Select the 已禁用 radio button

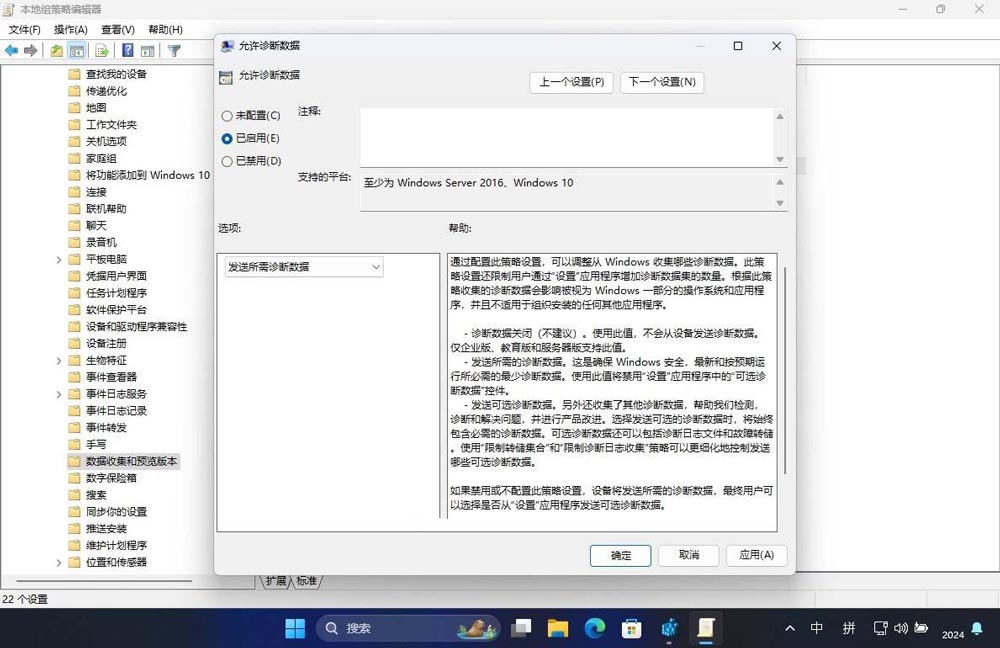pos(226,161)
